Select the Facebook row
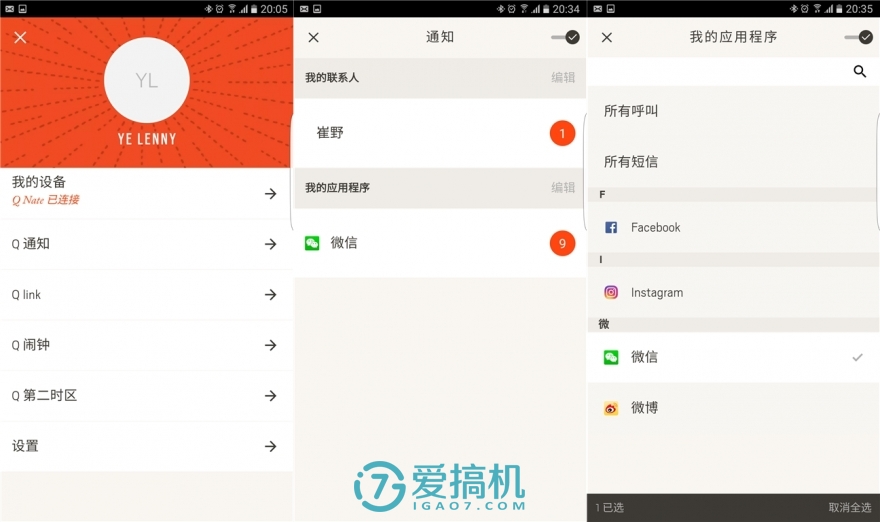Screen dimensions: 880x522 733,227
